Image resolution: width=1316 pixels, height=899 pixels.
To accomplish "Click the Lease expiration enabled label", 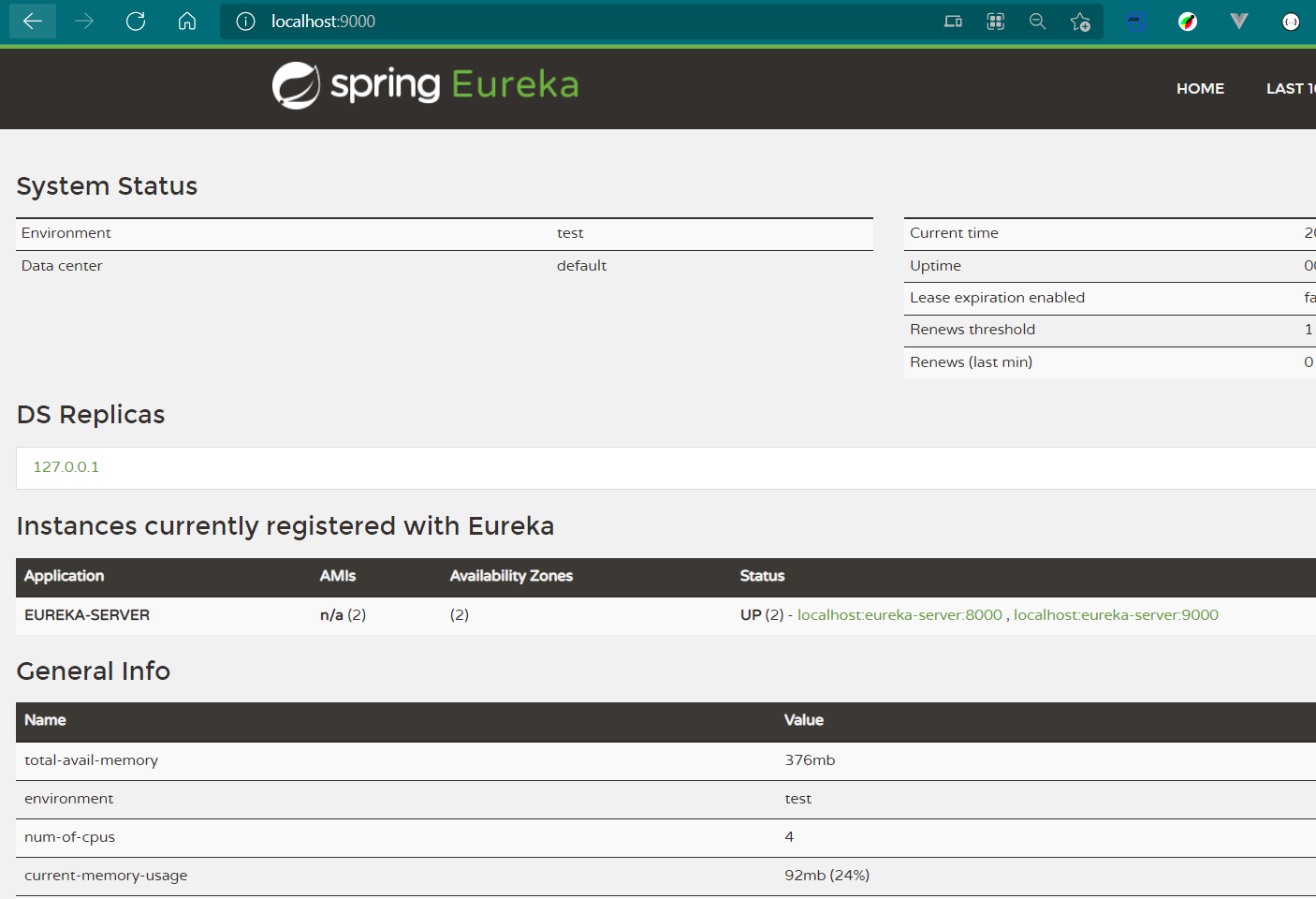I will click(x=997, y=298).
